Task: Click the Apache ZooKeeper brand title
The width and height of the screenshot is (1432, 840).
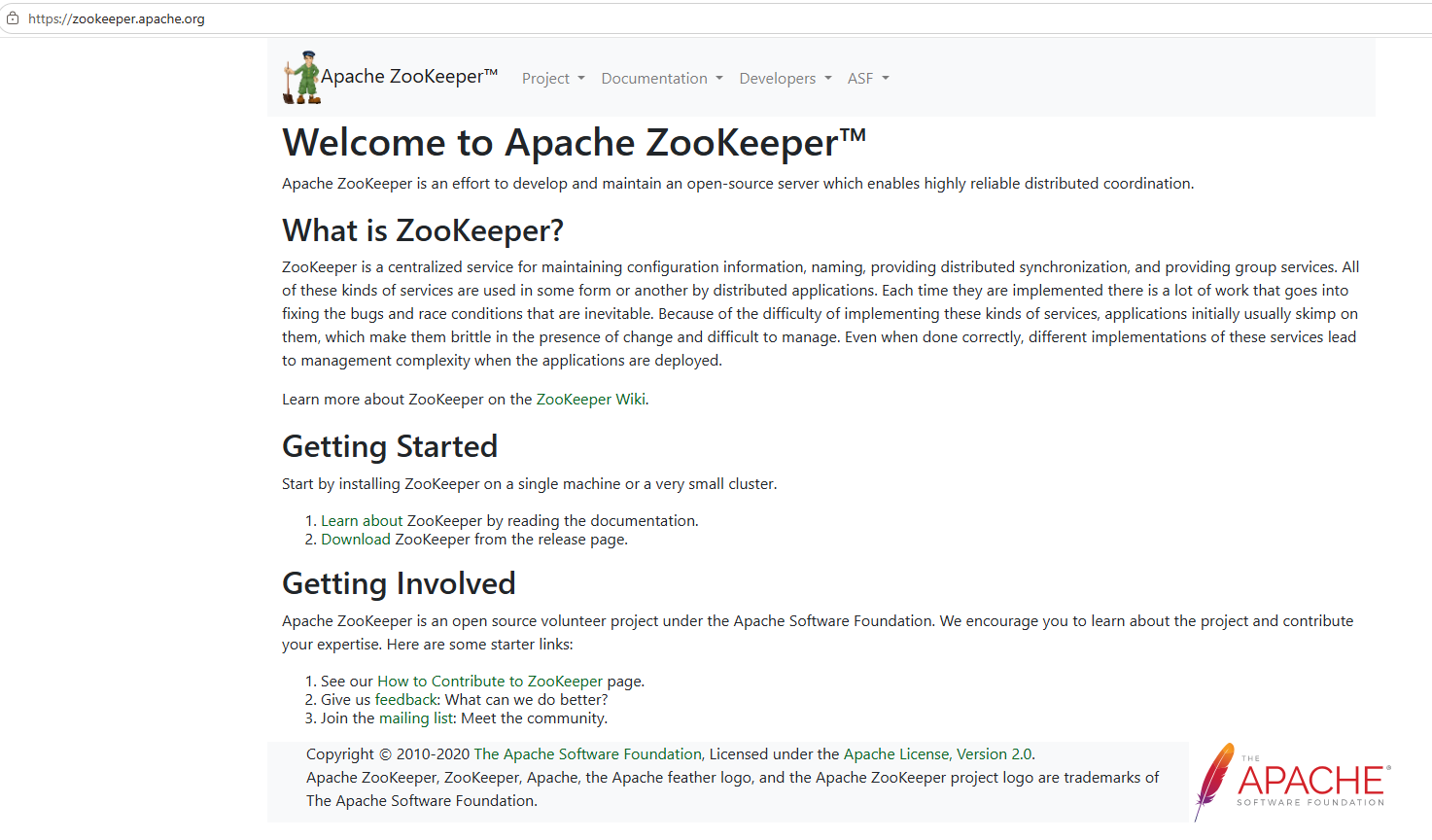Action: coord(409,76)
